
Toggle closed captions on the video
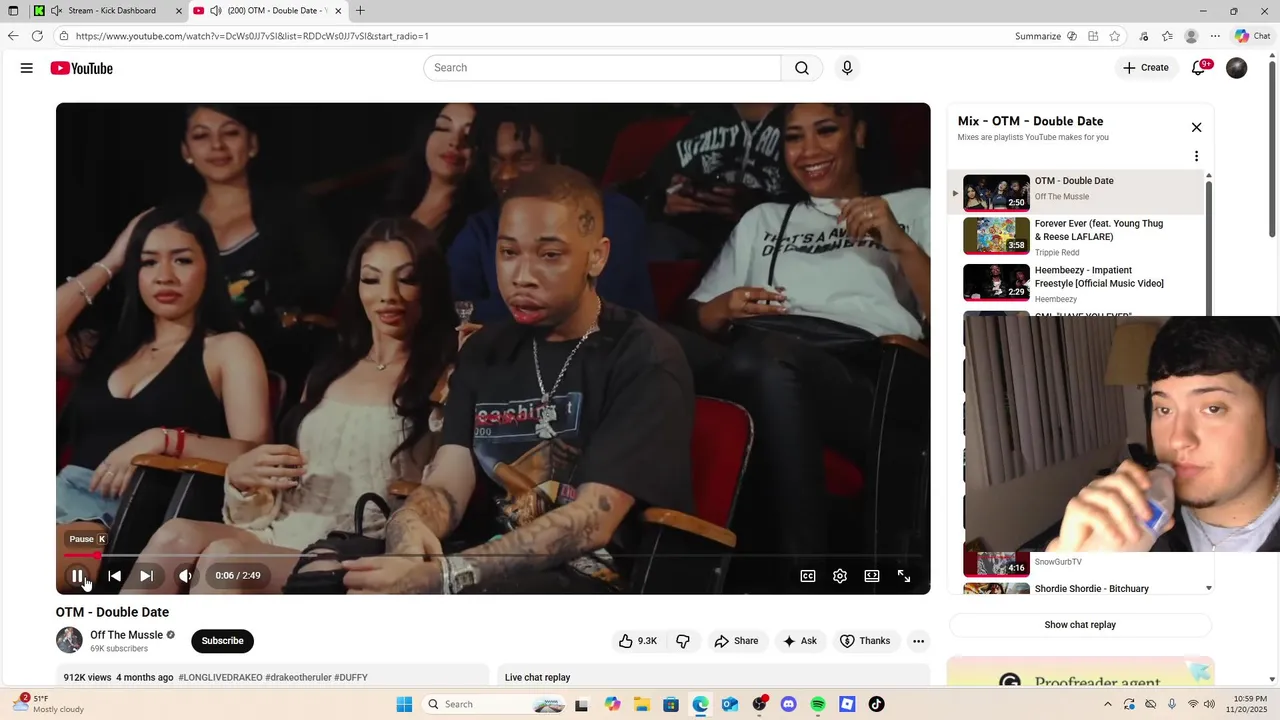808,576
